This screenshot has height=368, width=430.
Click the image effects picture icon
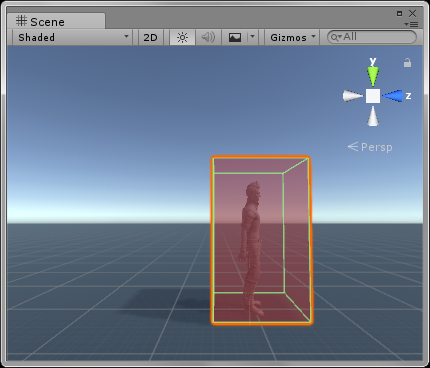[x=235, y=37]
